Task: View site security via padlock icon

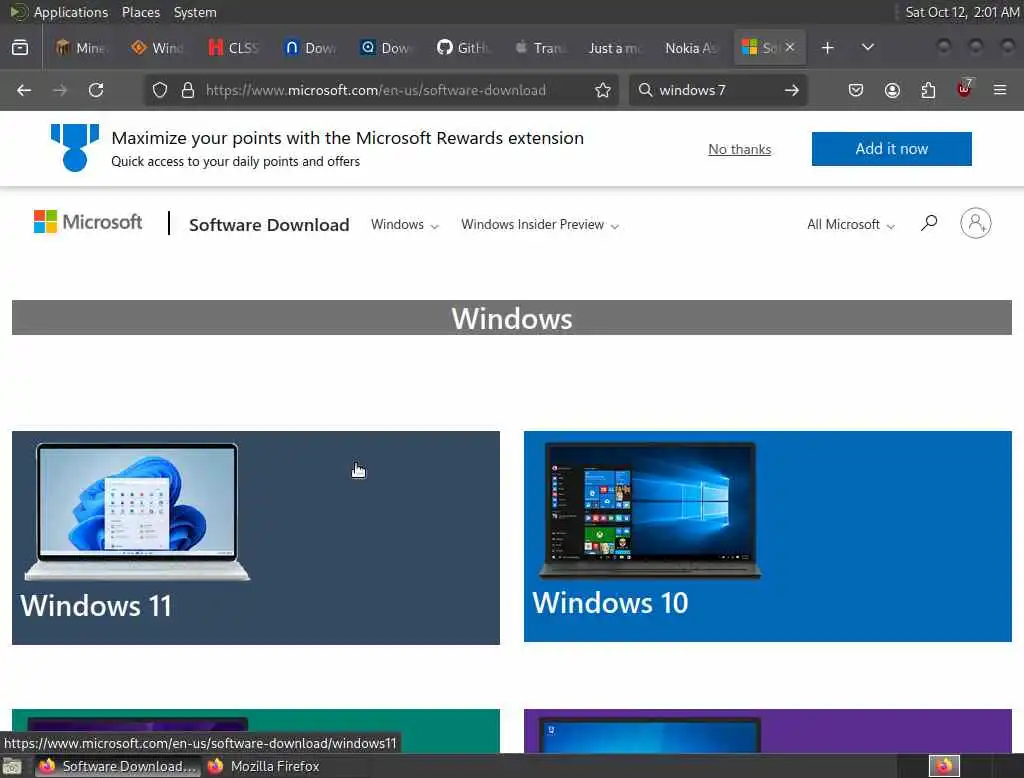Action: click(188, 90)
